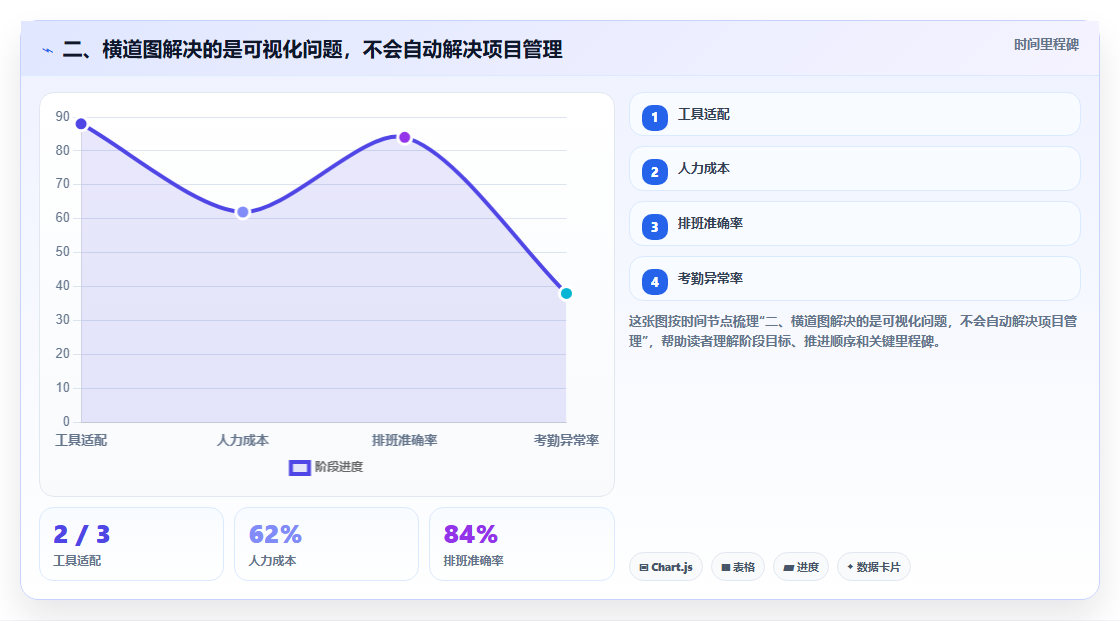Click the 90 y-axis value
This screenshot has width=1120, height=621.
(x=62, y=116)
